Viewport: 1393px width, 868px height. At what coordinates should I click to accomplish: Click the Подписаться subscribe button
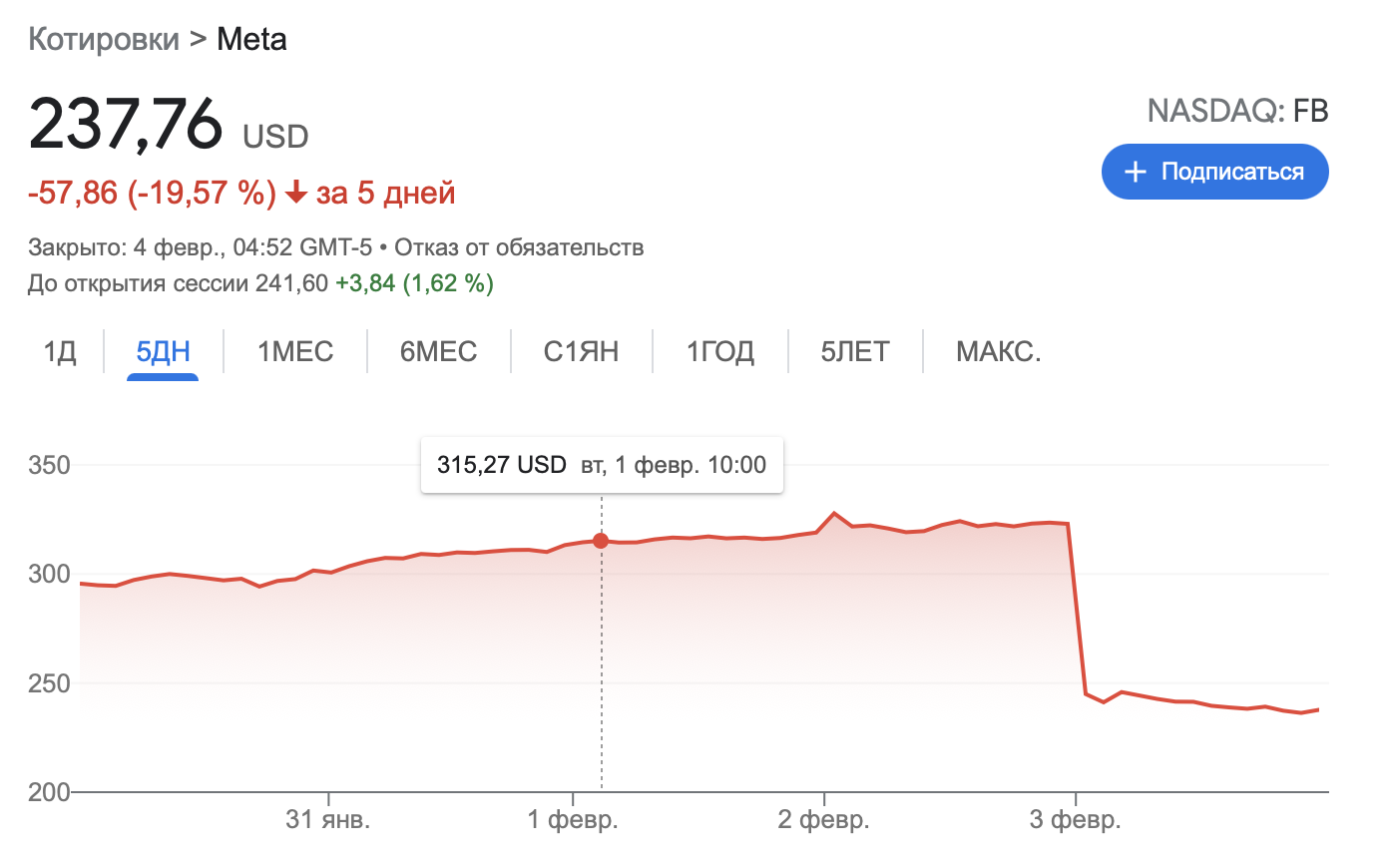(1214, 172)
